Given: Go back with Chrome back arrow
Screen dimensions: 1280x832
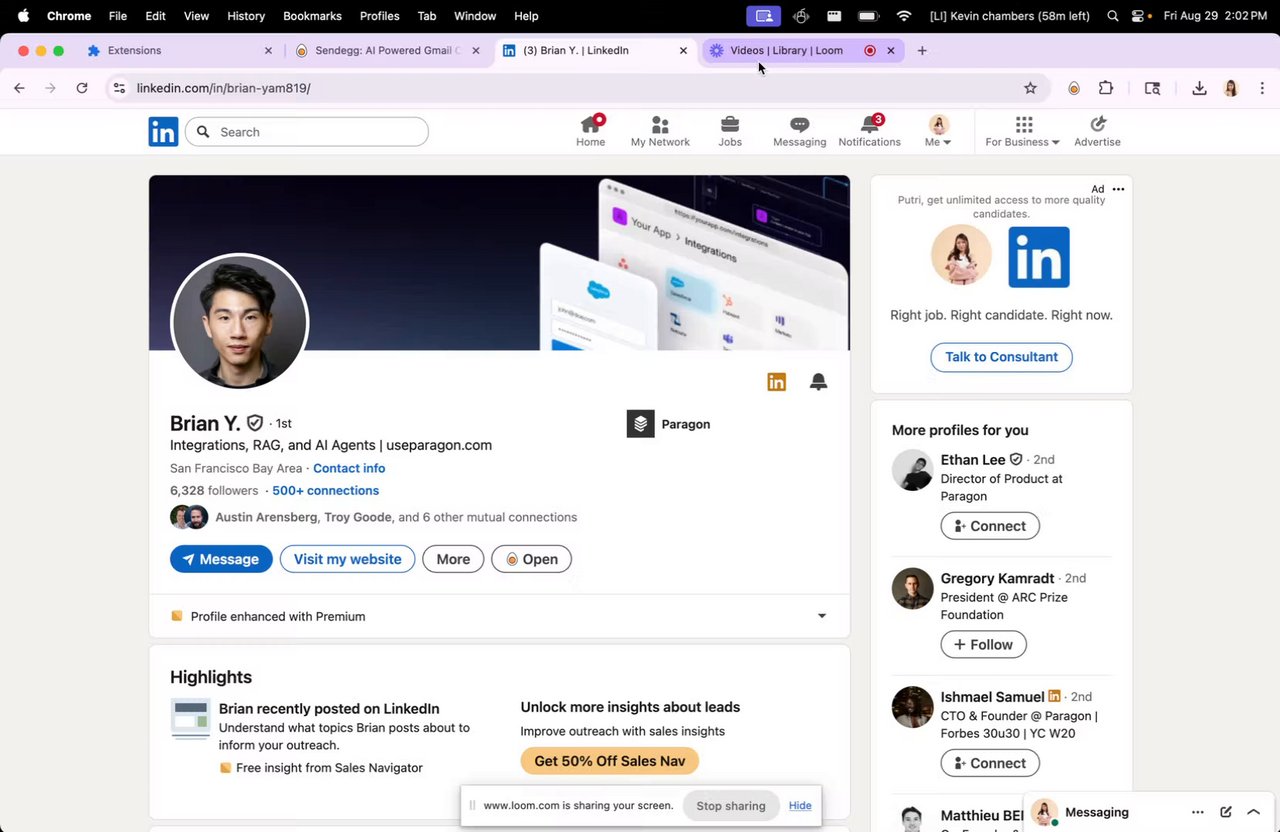Looking at the screenshot, I should click(x=19, y=88).
